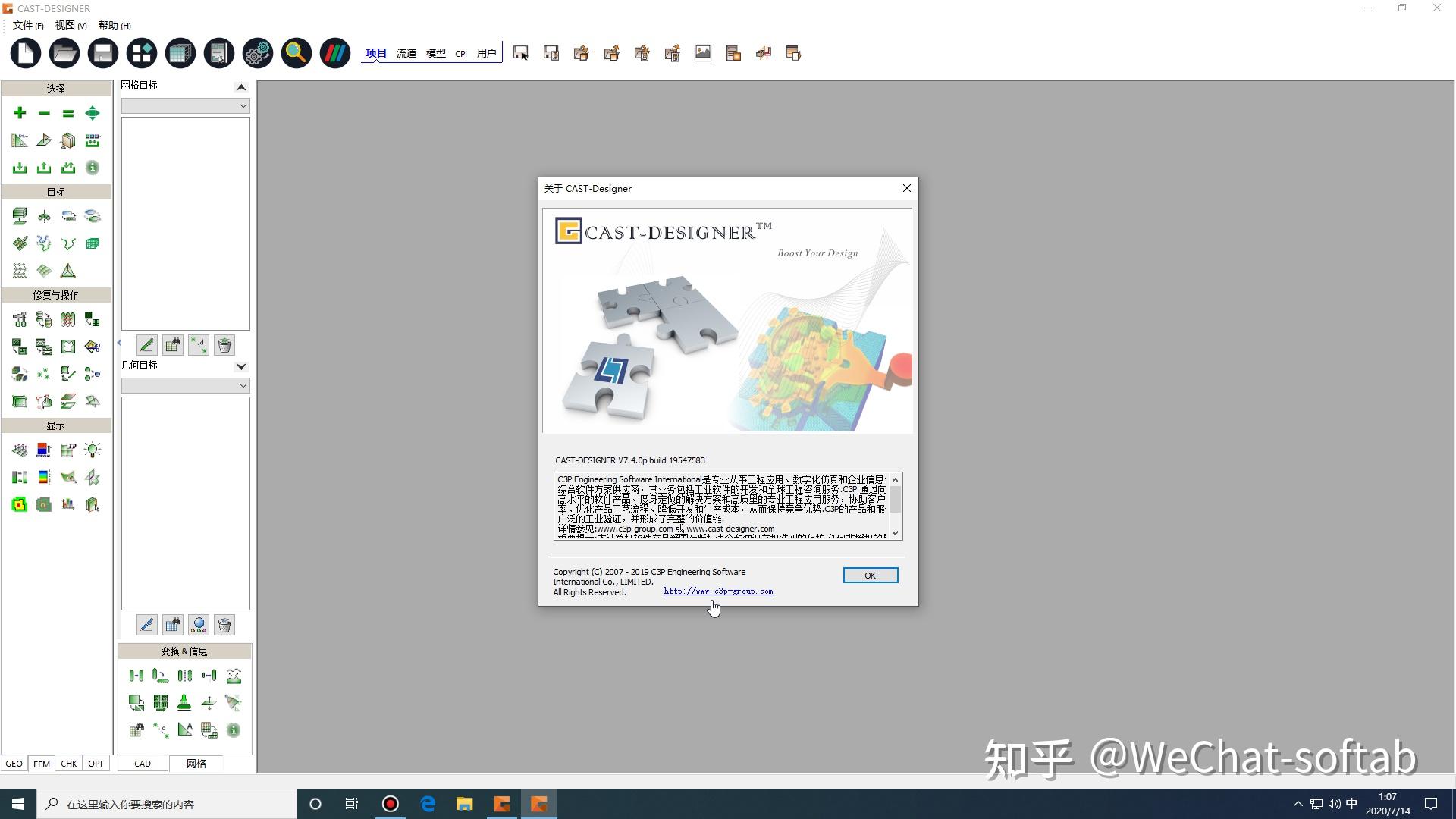This screenshot has width=1456, height=819.
Task: Click trash icon under mesh target list
Action: (224, 346)
